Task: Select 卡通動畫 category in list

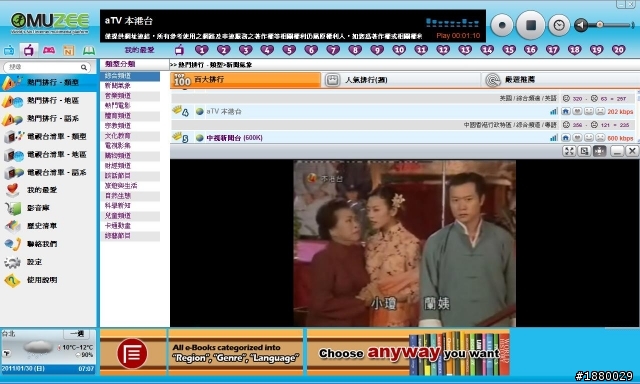Action: 130,226
